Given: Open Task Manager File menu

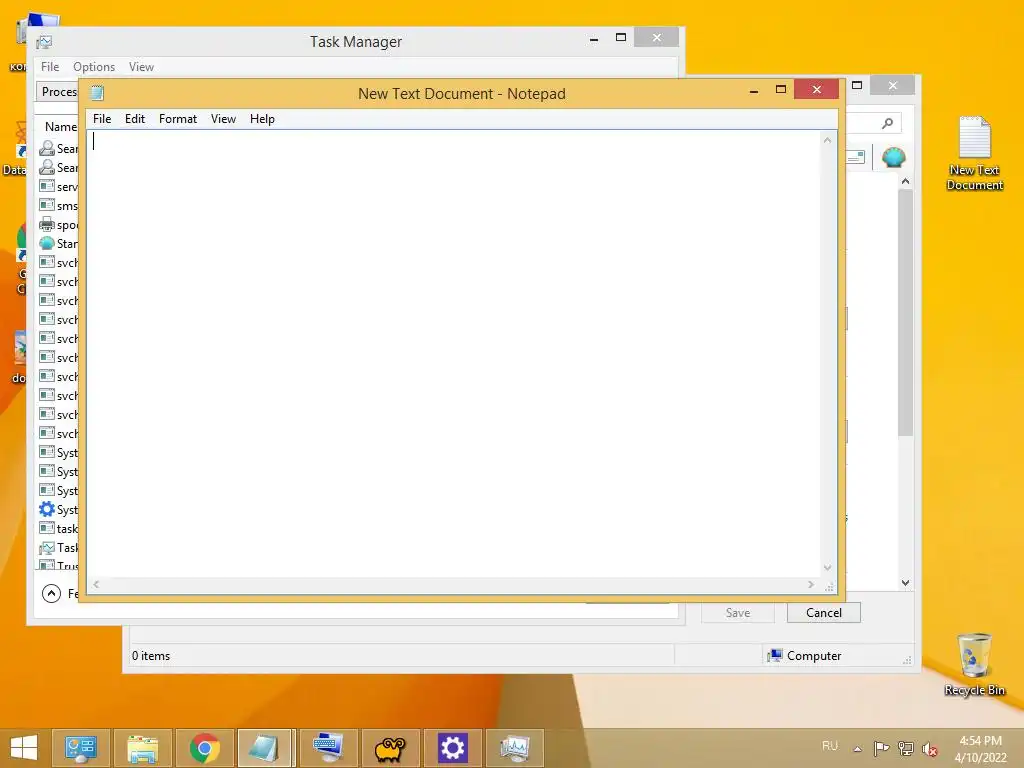Looking at the screenshot, I should 50,67.
